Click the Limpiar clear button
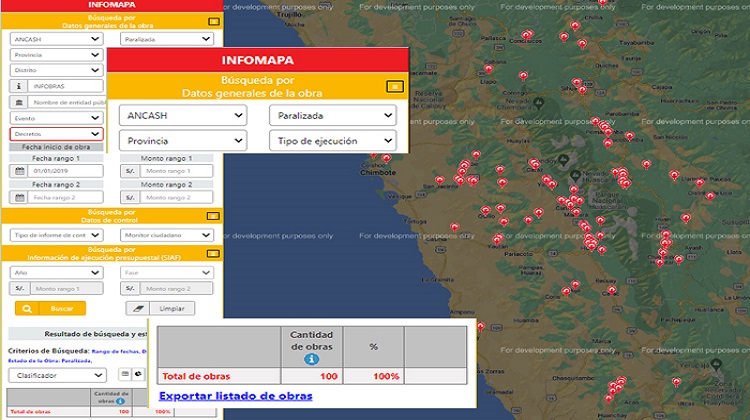The image size is (750, 420). click(x=160, y=309)
